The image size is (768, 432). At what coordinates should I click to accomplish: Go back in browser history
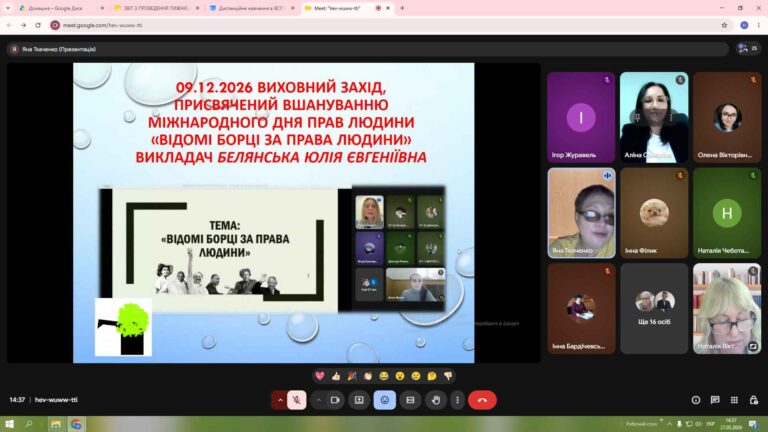click(9, 25)
